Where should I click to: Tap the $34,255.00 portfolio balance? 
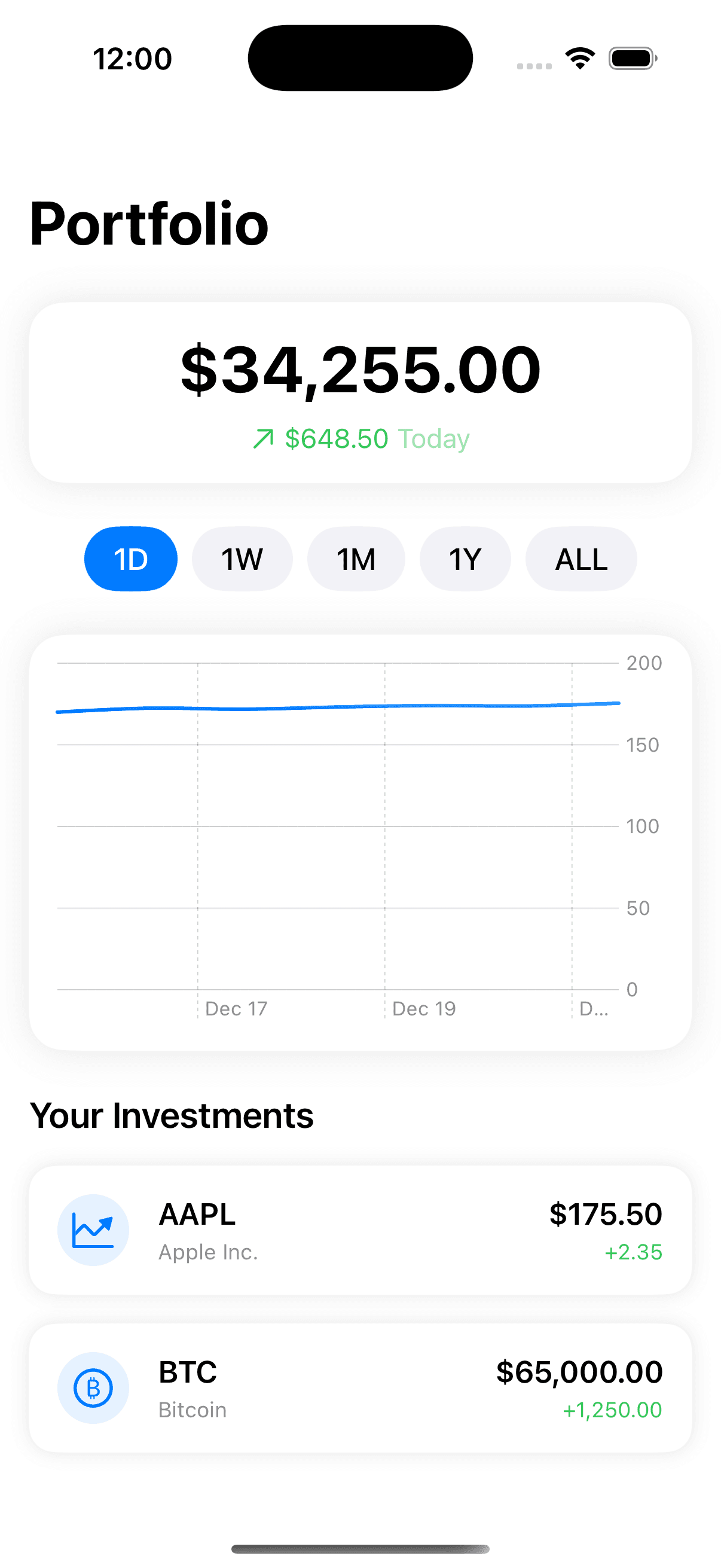360,369
